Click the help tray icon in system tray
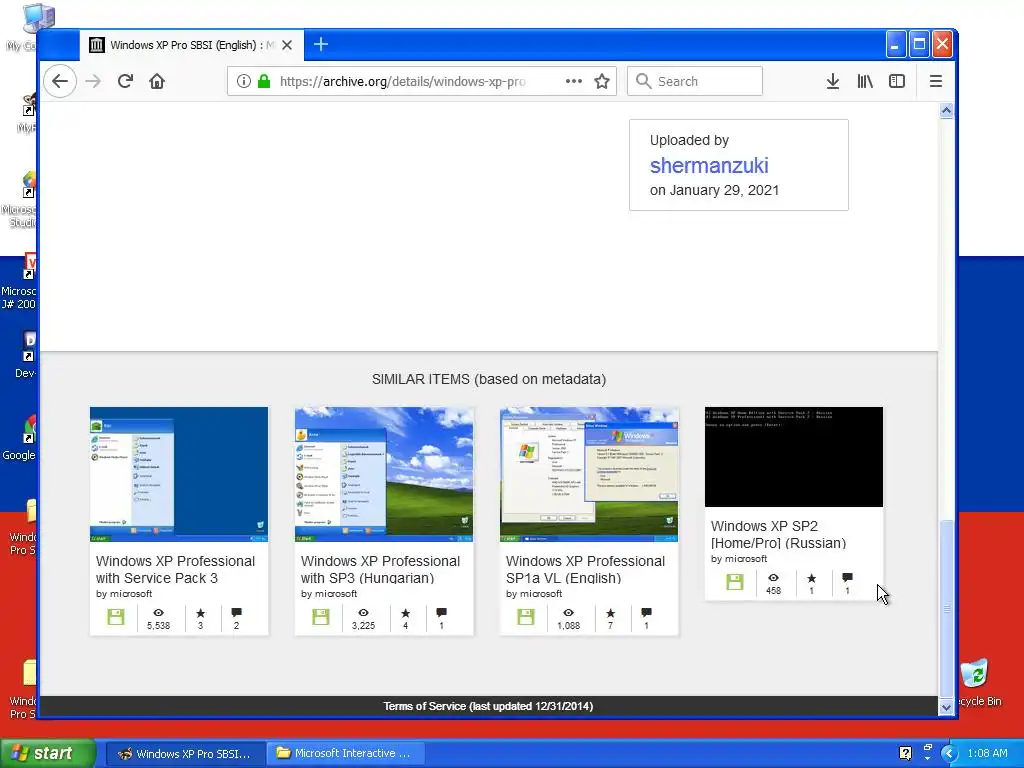The width and height of the screenshot is (1024, 768). click(x=905, y=753)
